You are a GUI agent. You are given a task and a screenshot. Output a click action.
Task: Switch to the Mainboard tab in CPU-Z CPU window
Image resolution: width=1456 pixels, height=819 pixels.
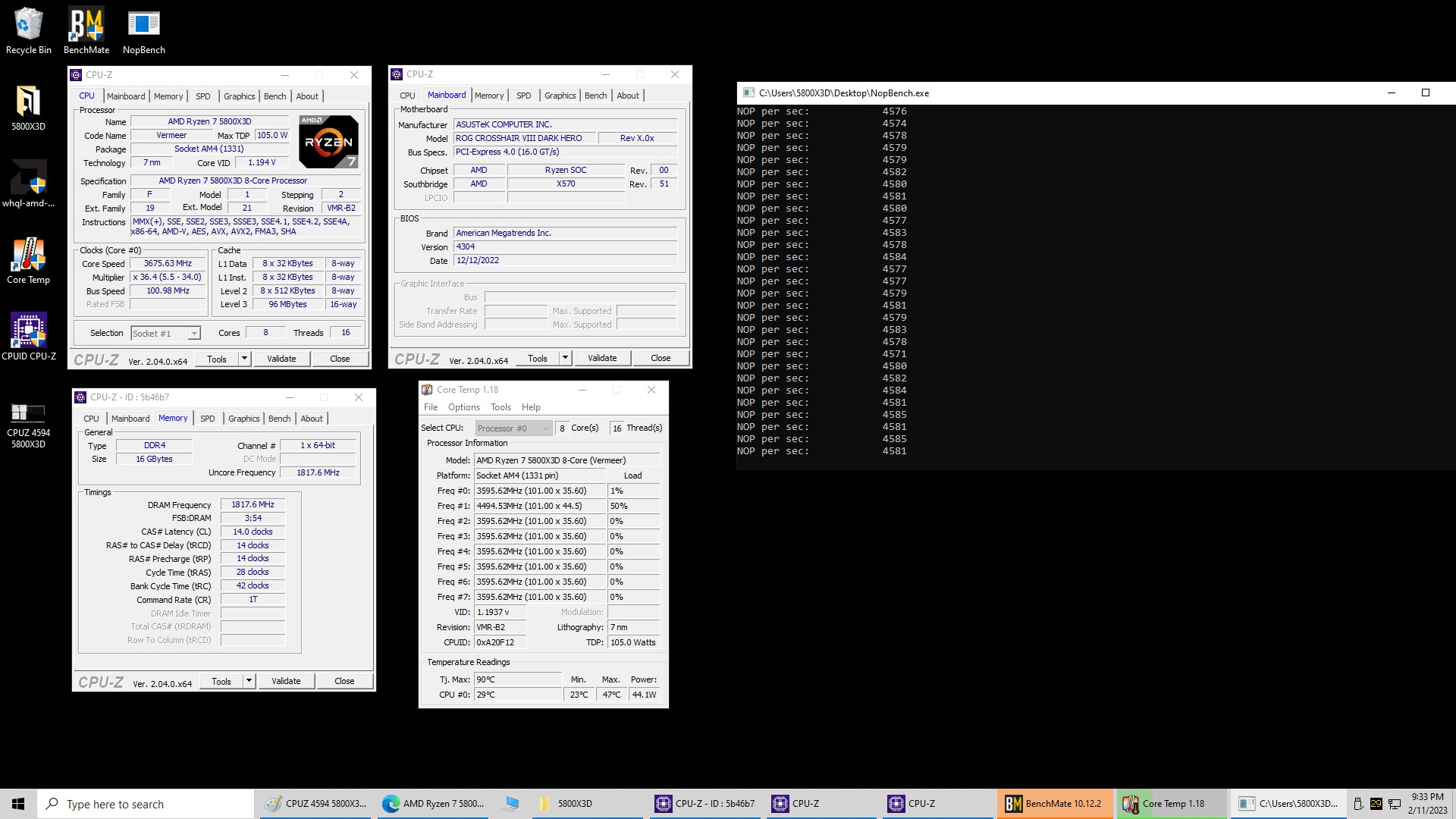[x=126, y=96]
